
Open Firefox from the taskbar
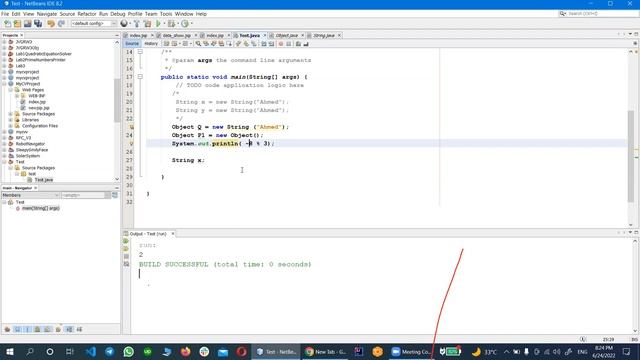185,351
